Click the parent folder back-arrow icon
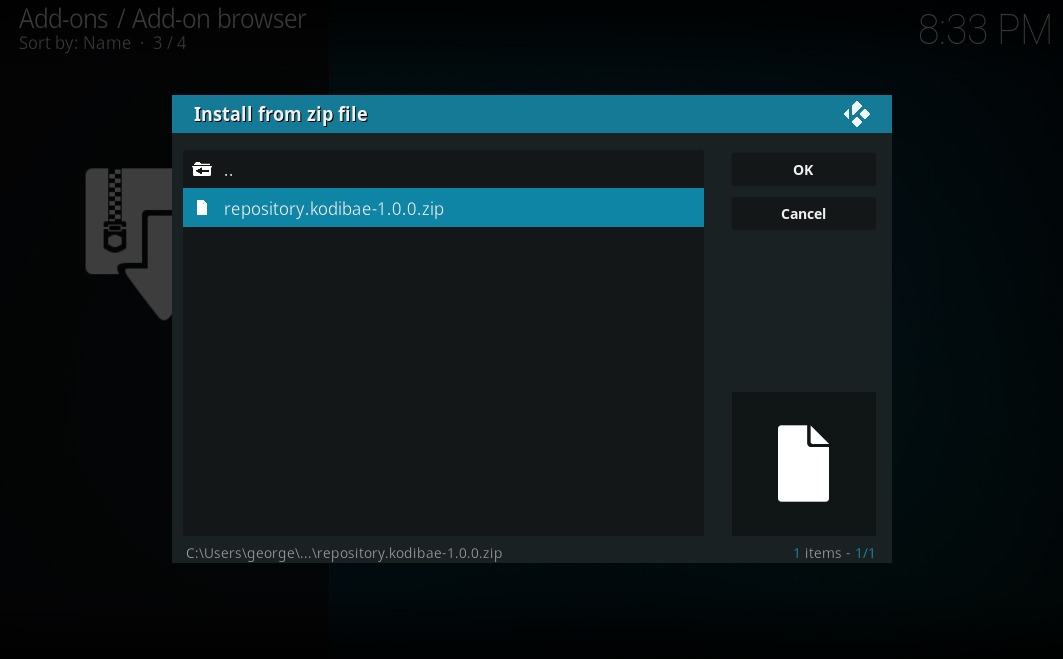1063x659 pixels. pos(202,170)
